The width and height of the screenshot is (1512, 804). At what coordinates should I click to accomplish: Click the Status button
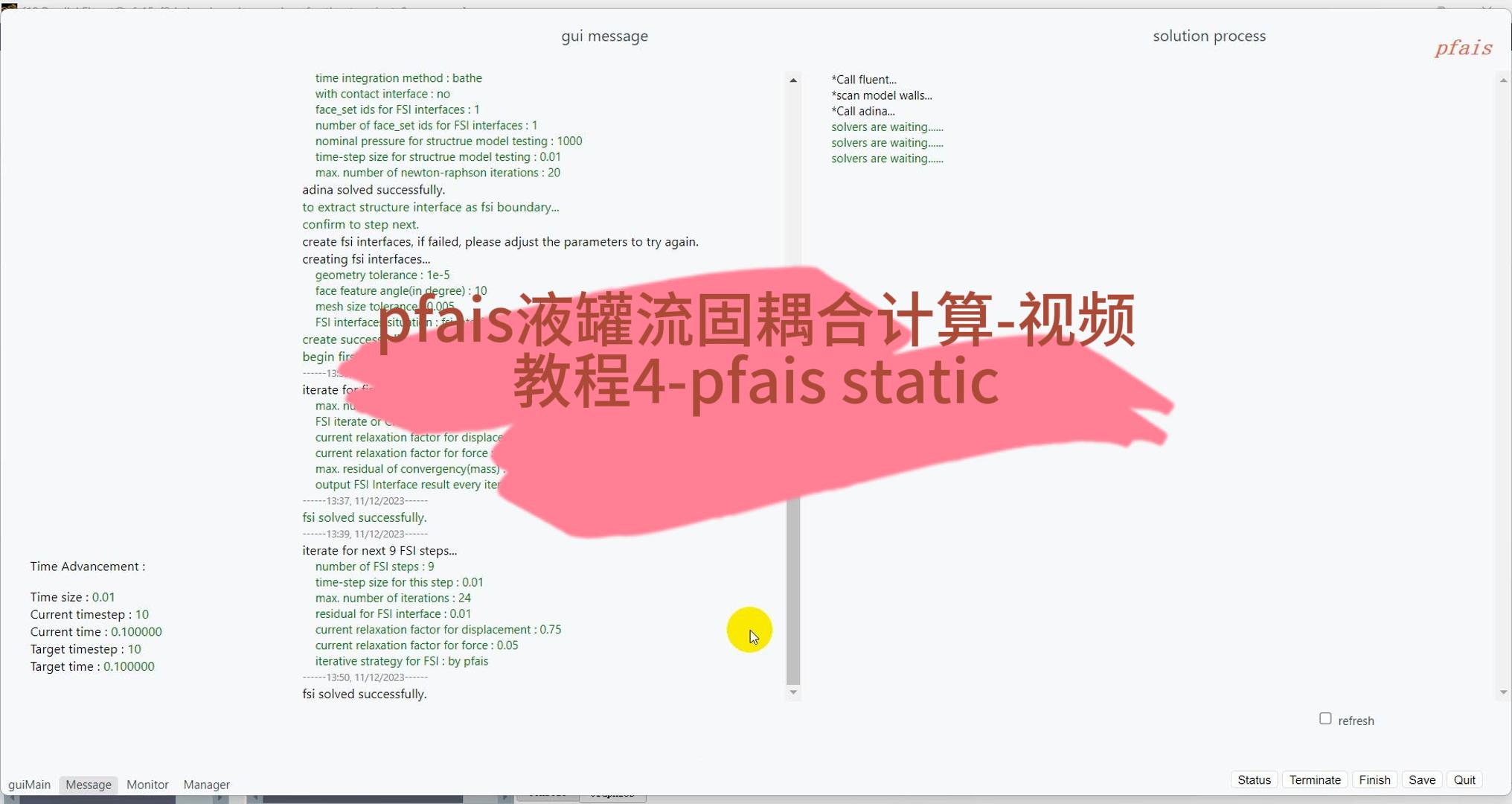[1254, 779]
